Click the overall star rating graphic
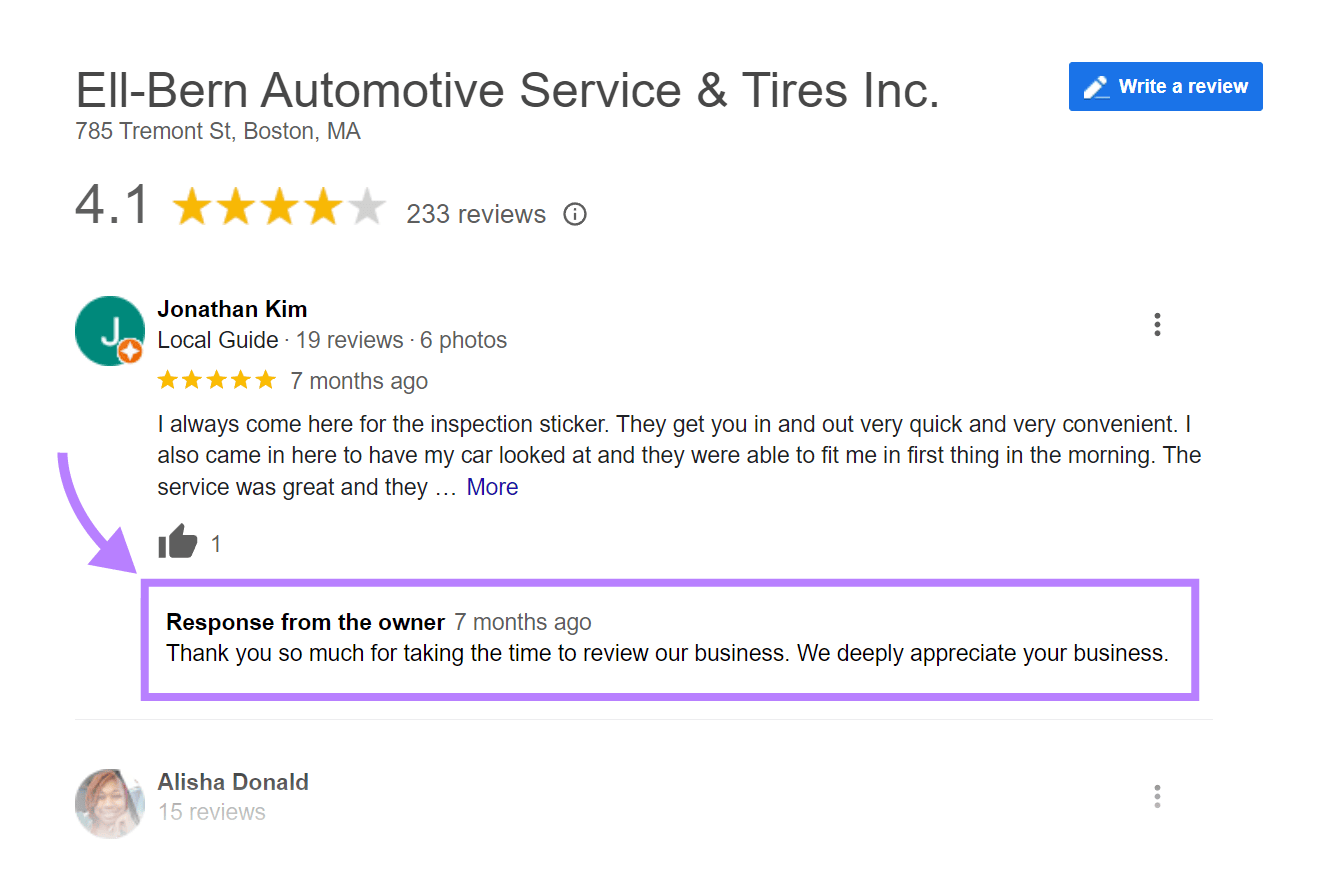The image size is (1341, 894). click(279, 207)
